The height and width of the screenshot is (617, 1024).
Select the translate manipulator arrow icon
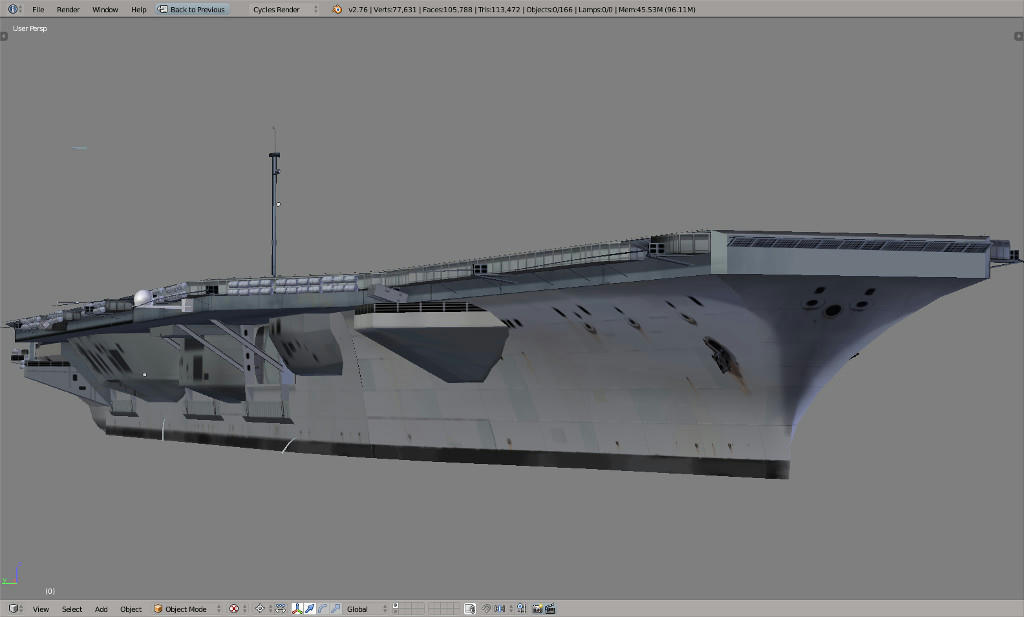(x=310, y=607)
